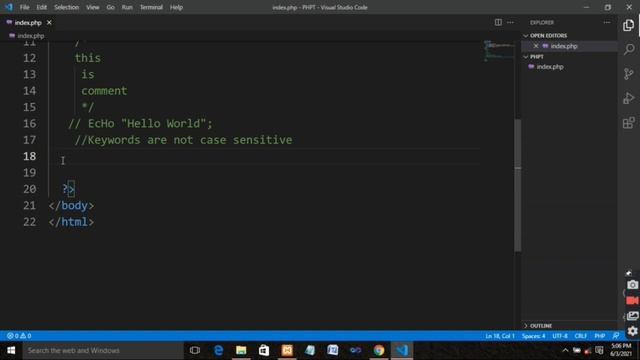Image resolution: width=640 pixels, height=360 pixels.
Task: Open the Help menu
Action: pyautogui.click(x=176, y=7)
